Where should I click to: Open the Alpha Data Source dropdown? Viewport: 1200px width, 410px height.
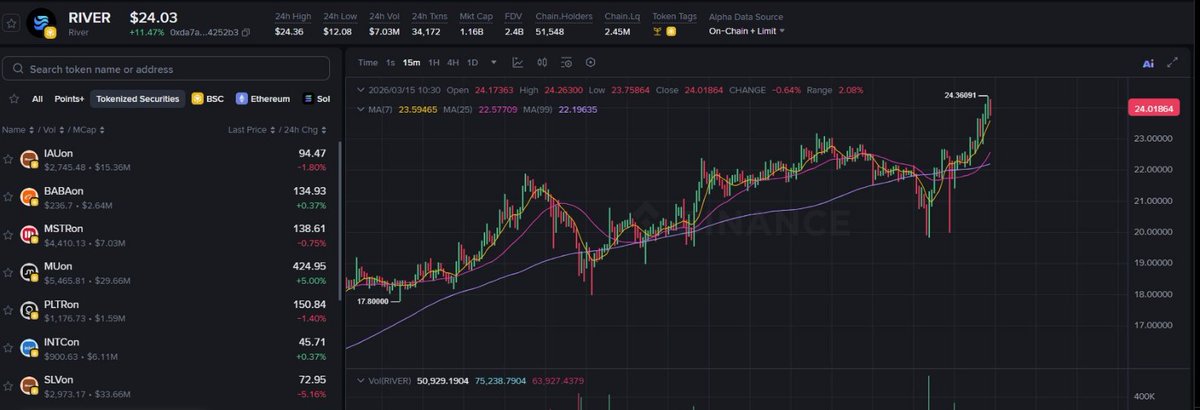coord(746,31)
